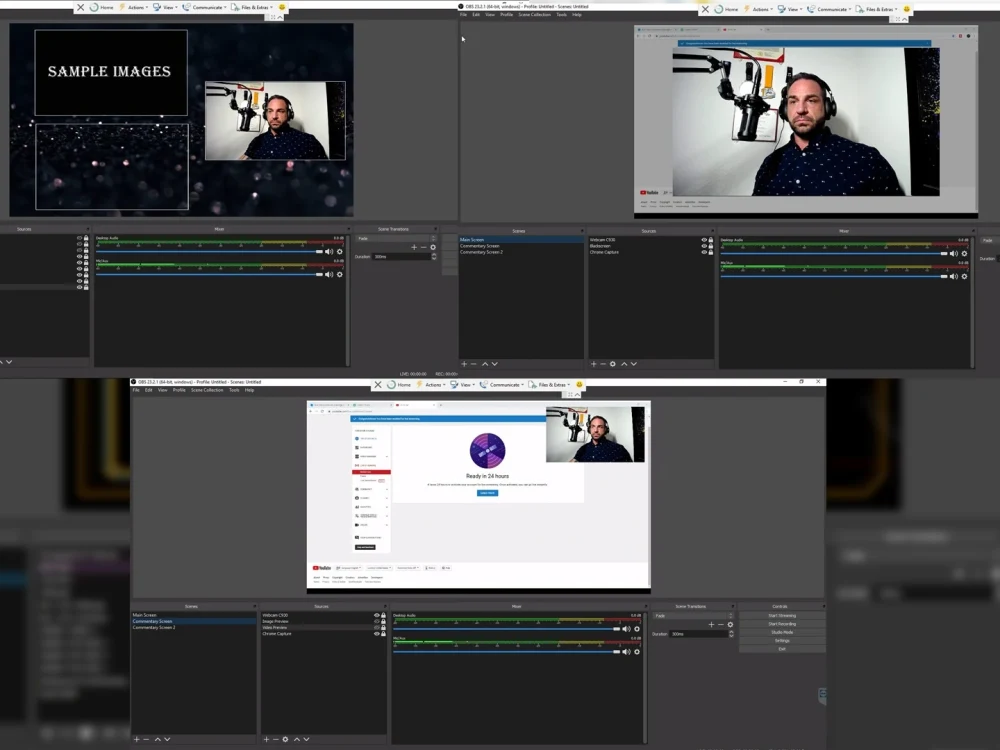Open source properties gear in bottom OBS window
This screenshot has height=750, width=1000.
point(285,739)
